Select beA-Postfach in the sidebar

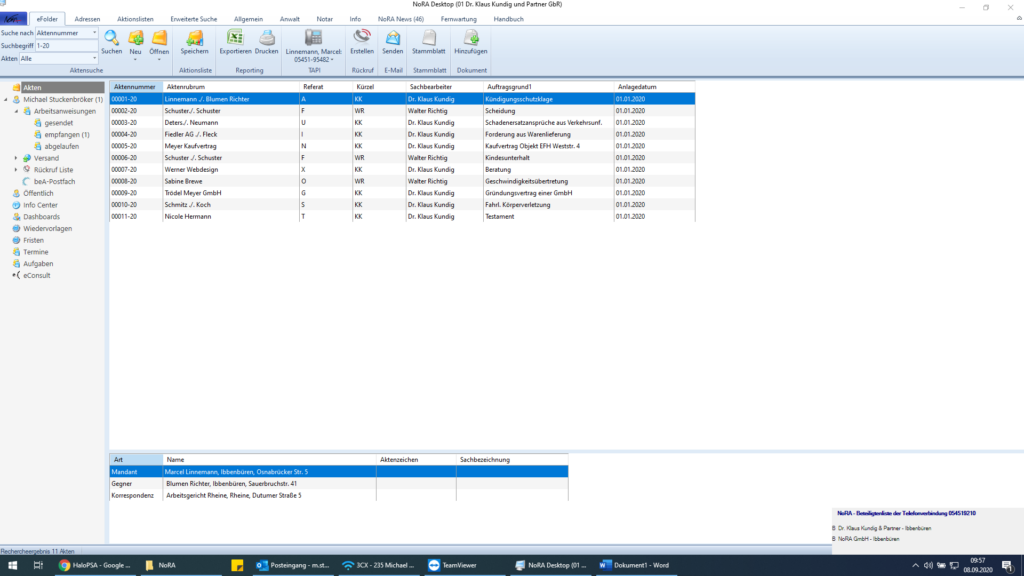(54, 181)
